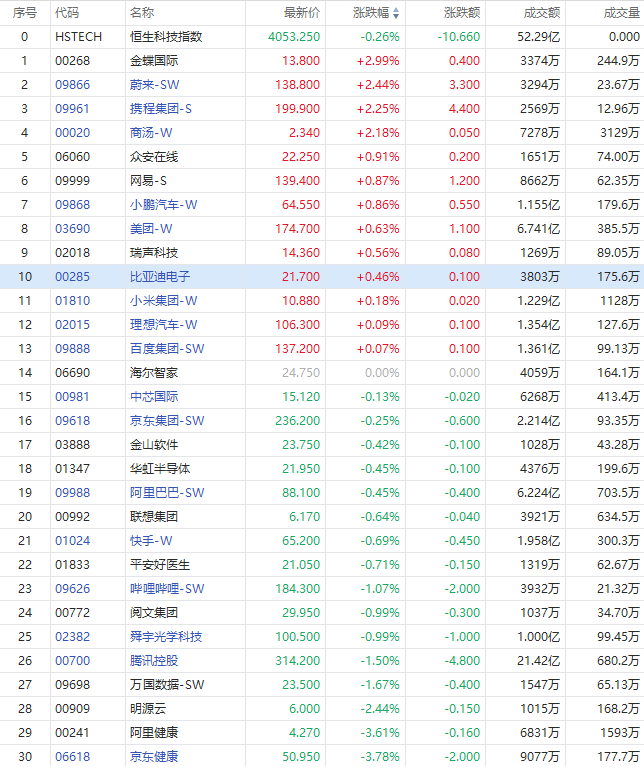This screenshot has height=768, width=644.
Task: Open stock code link 03690
Action: pyautogui.click(x=72, y=229)
